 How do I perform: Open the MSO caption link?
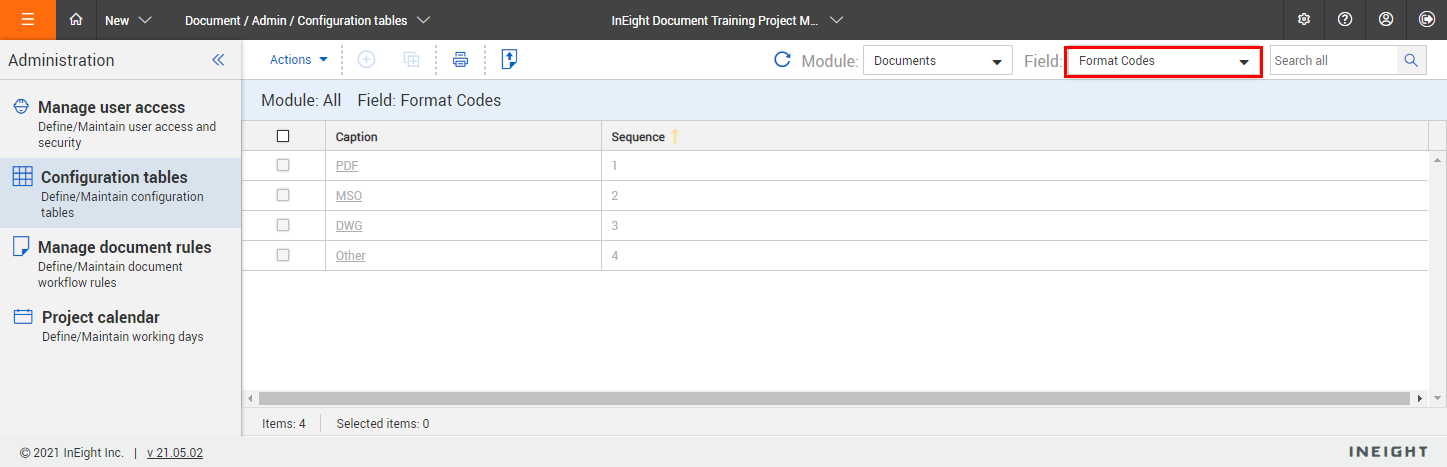(x=349, y=195)
